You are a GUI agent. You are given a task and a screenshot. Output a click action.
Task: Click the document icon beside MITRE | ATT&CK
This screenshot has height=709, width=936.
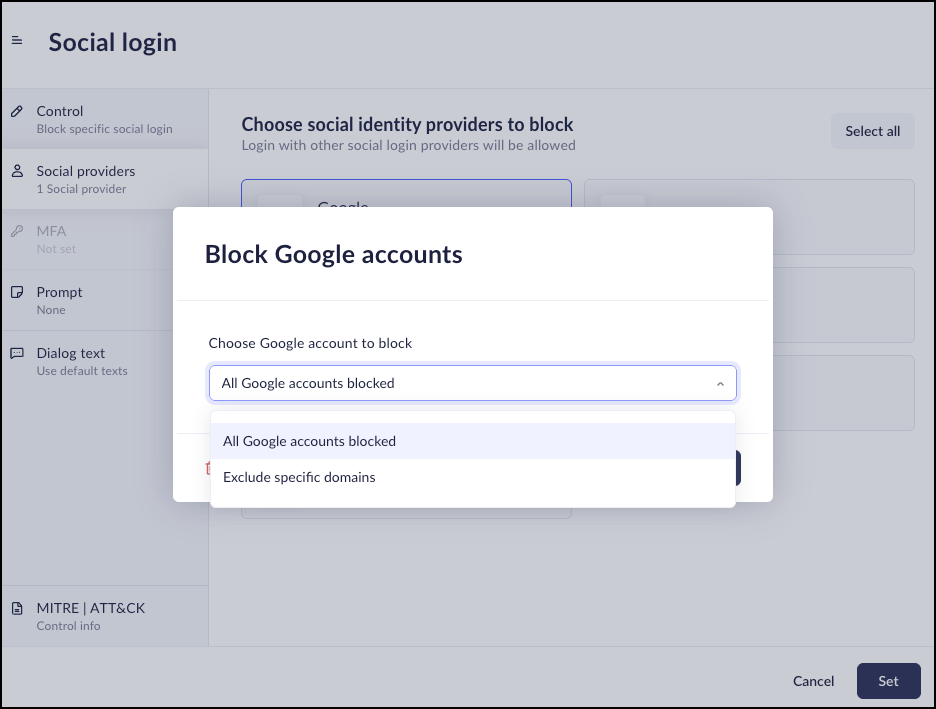[x=17, y=608]
